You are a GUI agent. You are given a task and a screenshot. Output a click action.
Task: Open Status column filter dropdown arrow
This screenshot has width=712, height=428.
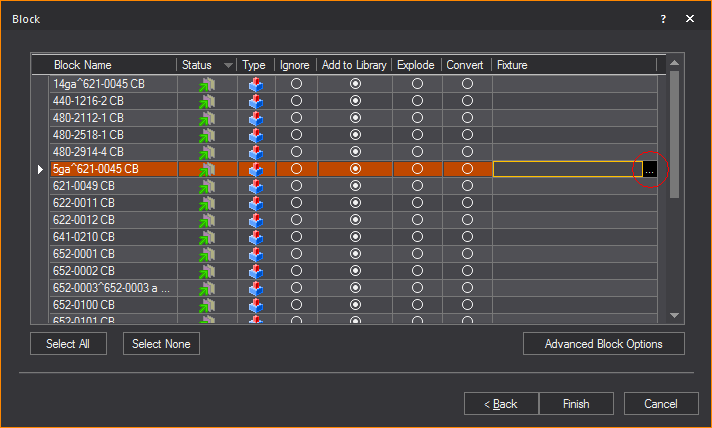pos(229,65)
